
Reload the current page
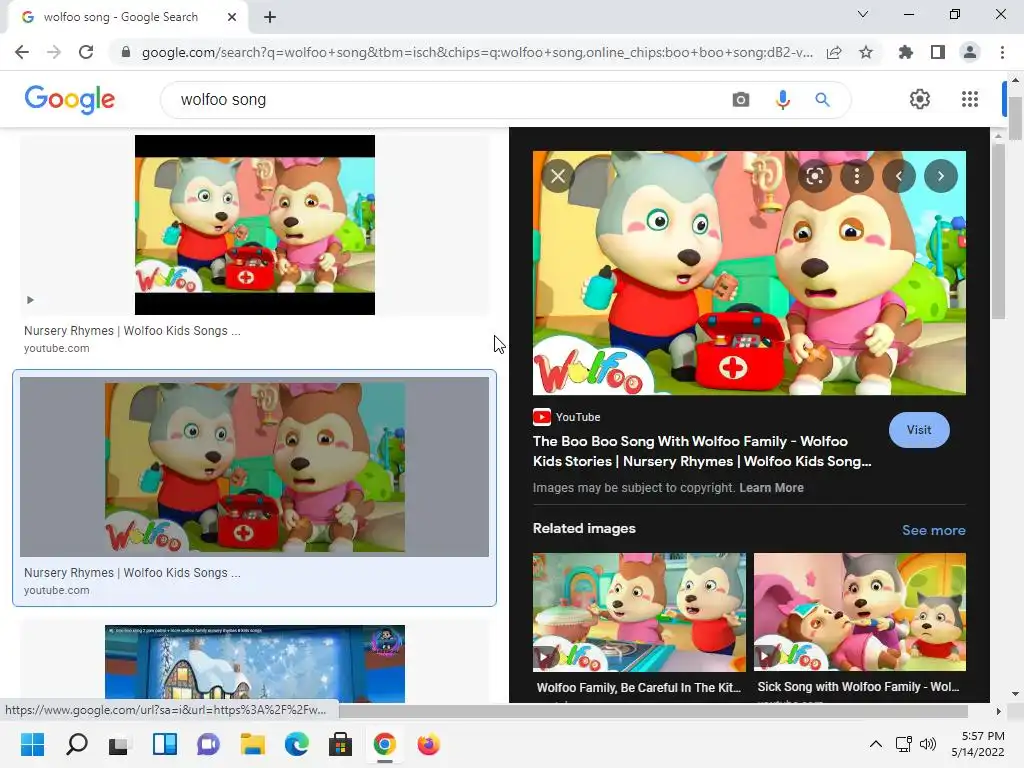click(x=86, y=52)
